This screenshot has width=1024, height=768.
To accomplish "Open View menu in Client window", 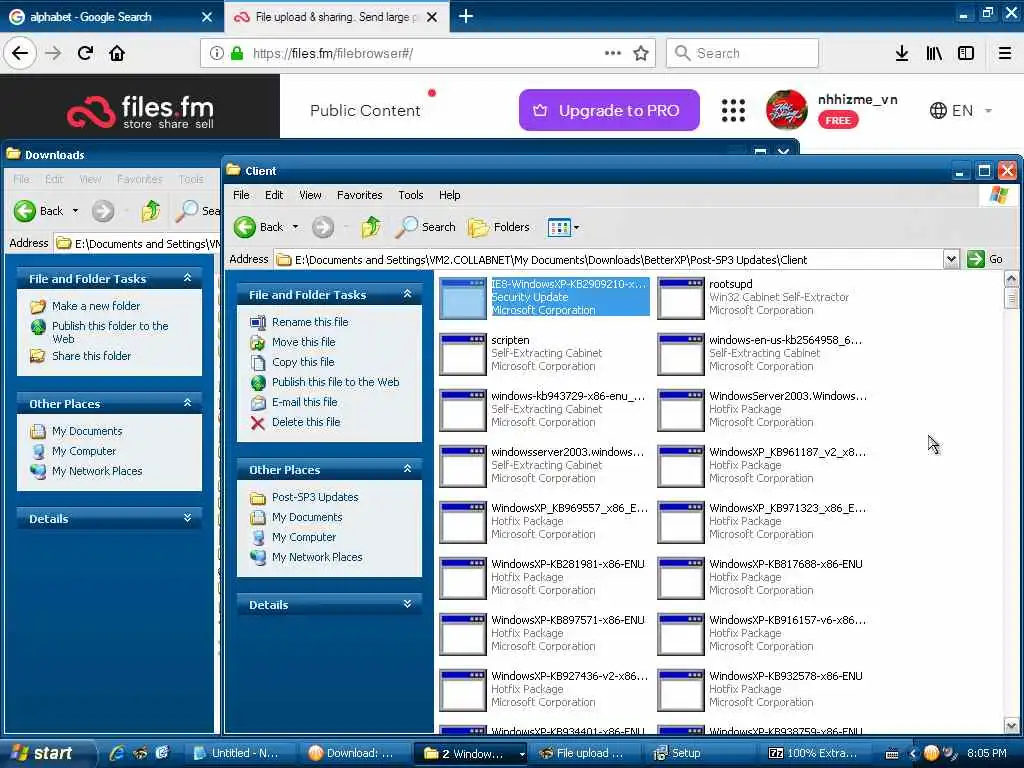I will 310,195.
